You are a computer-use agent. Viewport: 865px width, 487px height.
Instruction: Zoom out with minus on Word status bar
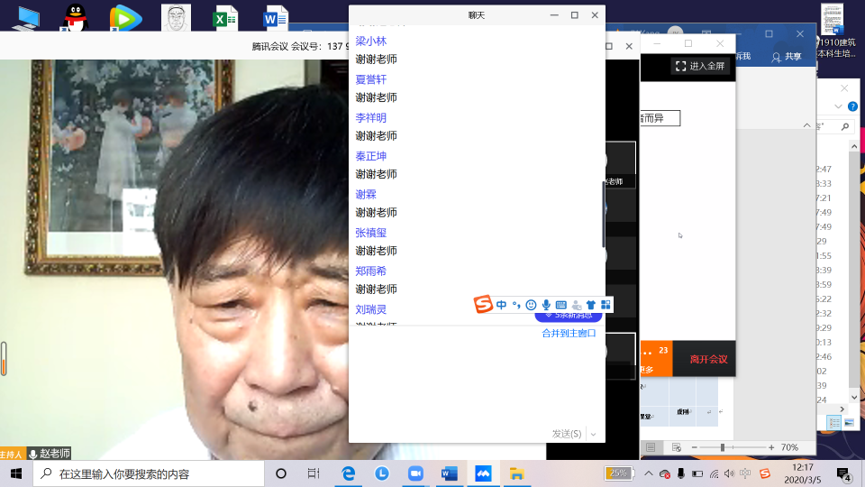pyautogui.click(x=695, y=447)
